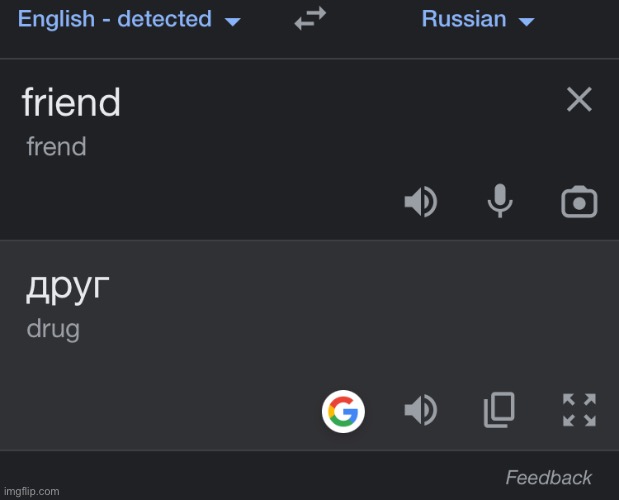Click the imgflip.com watermark
This screenshot has height=500, width=619.
click(x=30, y=491)
